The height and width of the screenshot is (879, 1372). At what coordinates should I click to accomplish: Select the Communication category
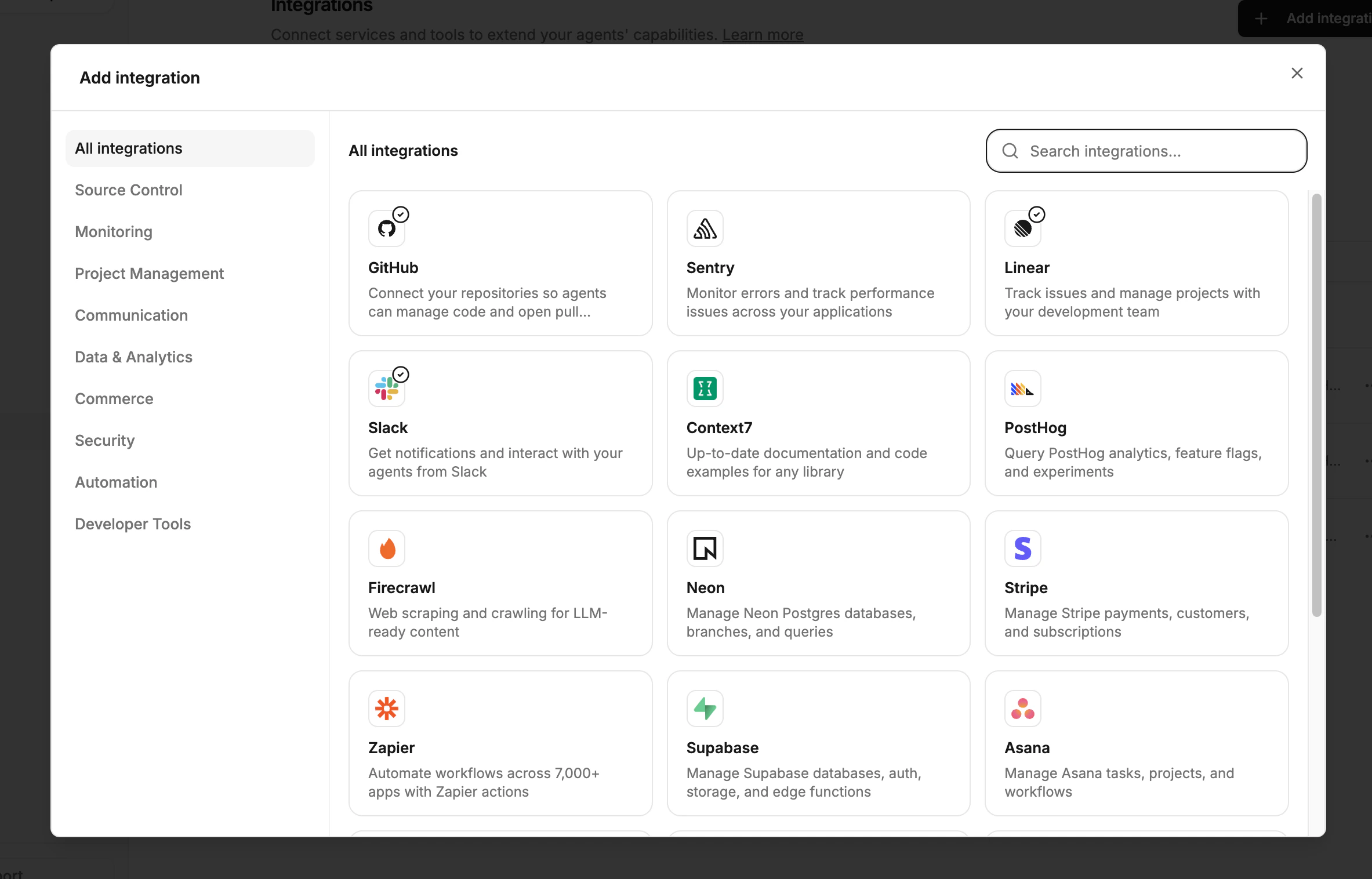click(x=130, y=315)
